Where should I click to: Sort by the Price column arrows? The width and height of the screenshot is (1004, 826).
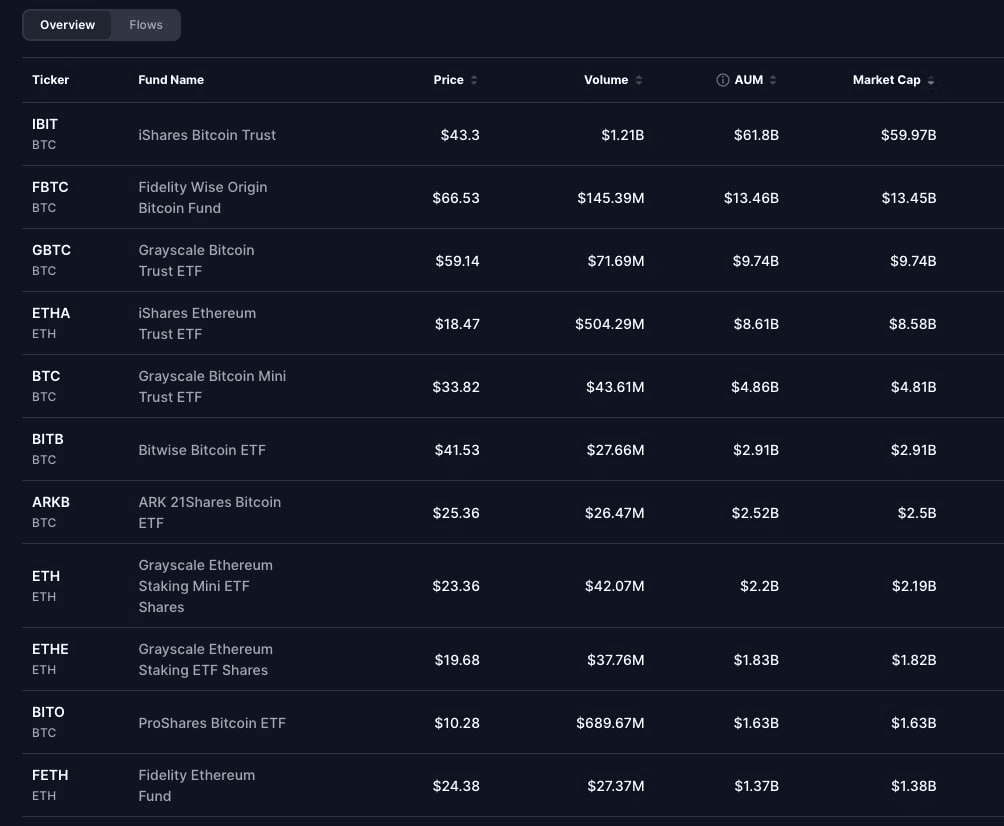pos(474,80)
